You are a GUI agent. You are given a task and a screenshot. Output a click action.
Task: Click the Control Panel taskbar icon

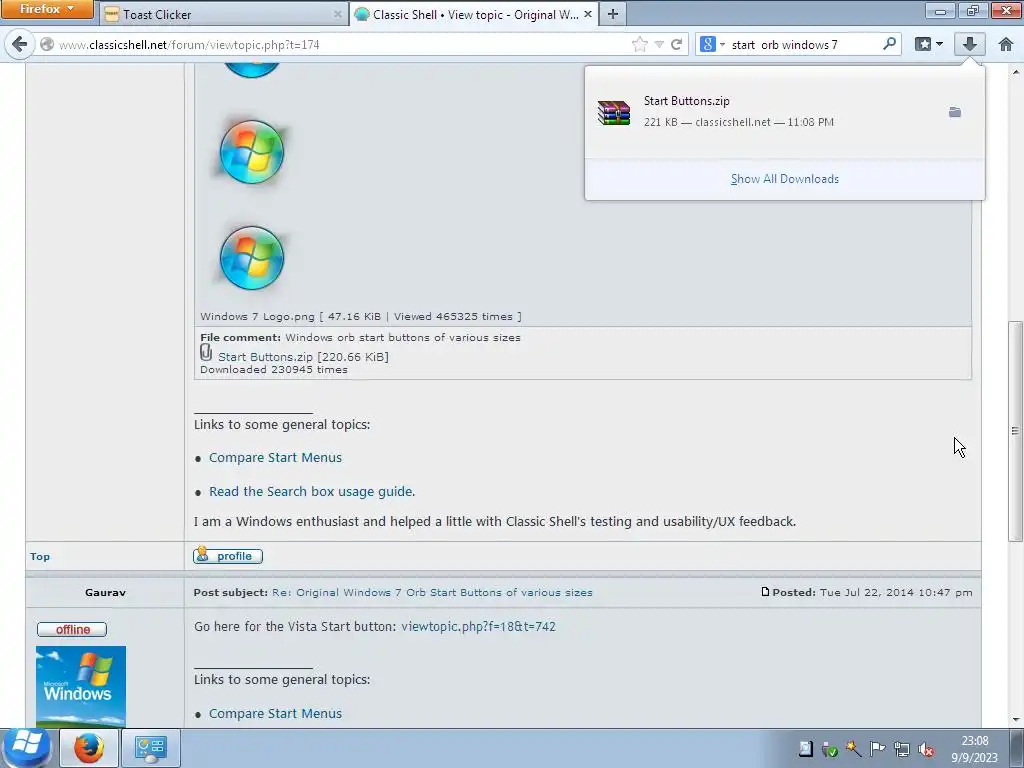(151, 748)
